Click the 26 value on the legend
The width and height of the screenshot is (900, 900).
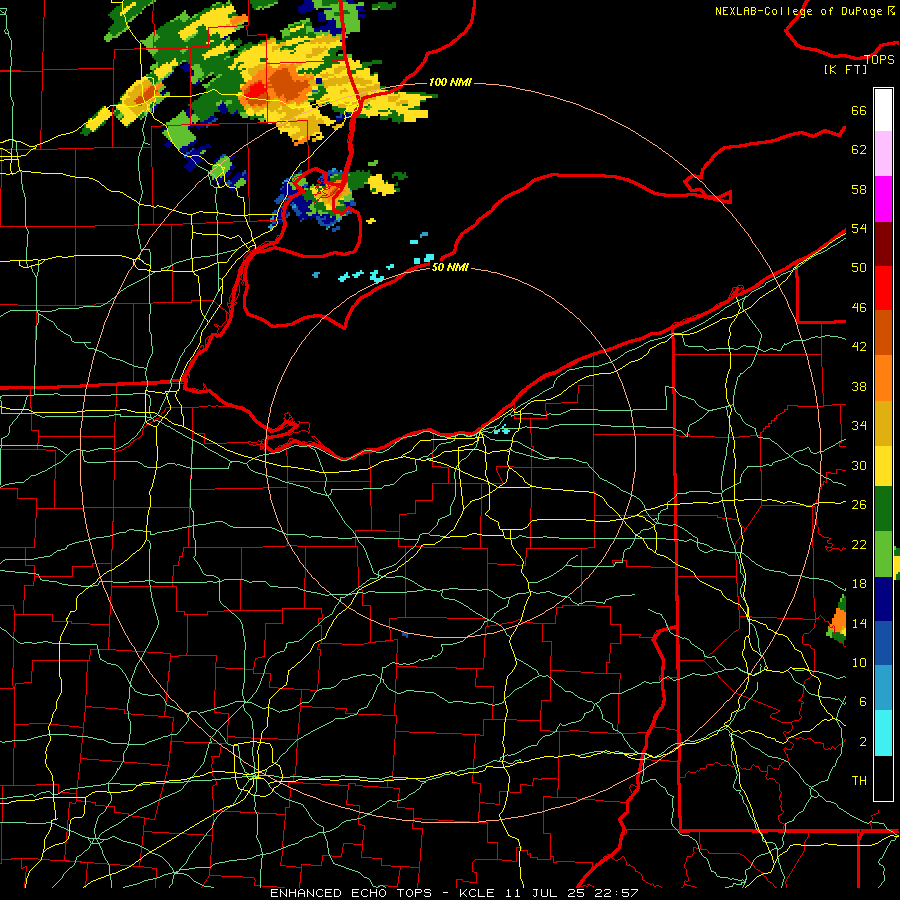pyautogui.click(x=859, y=505)
